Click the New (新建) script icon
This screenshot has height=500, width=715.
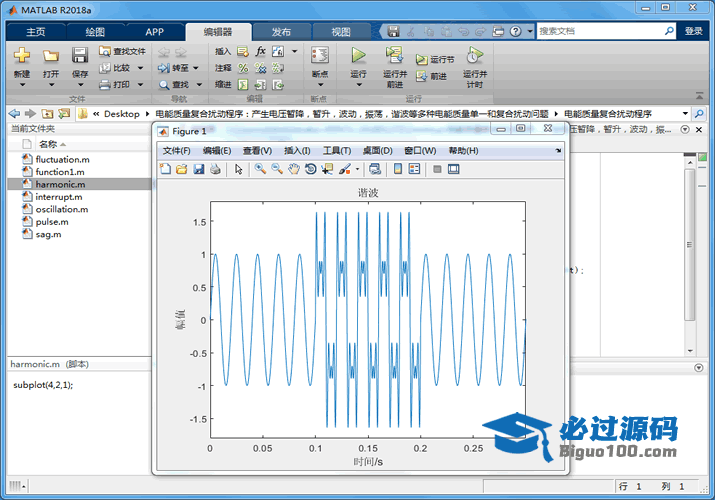click(21, 55)
